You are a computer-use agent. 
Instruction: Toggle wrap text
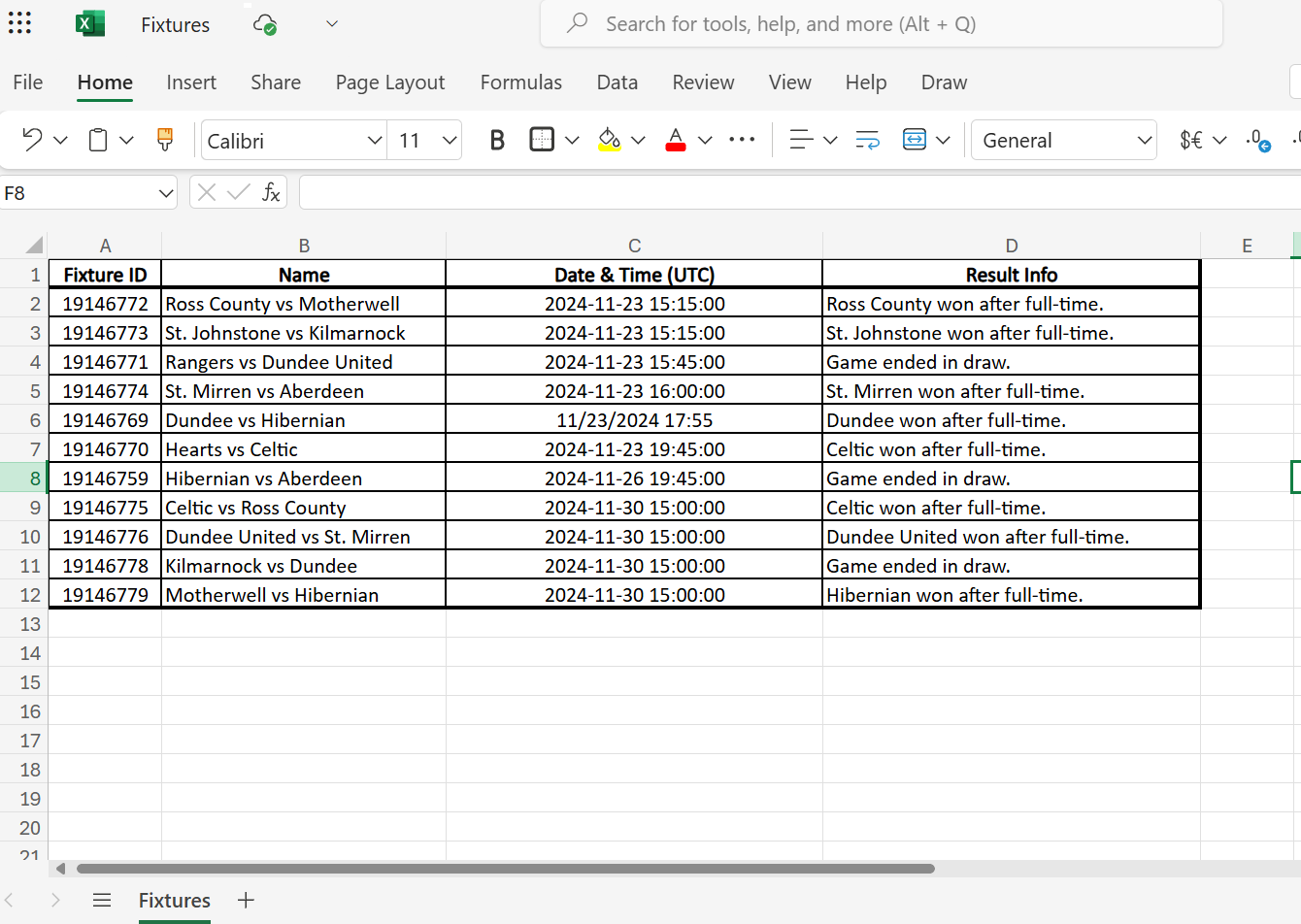[x=867, y=140]
